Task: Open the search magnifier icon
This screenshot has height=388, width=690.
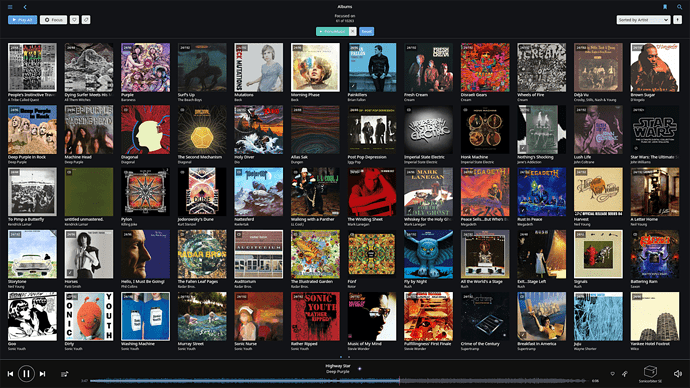Action: [x=679, y=7]
